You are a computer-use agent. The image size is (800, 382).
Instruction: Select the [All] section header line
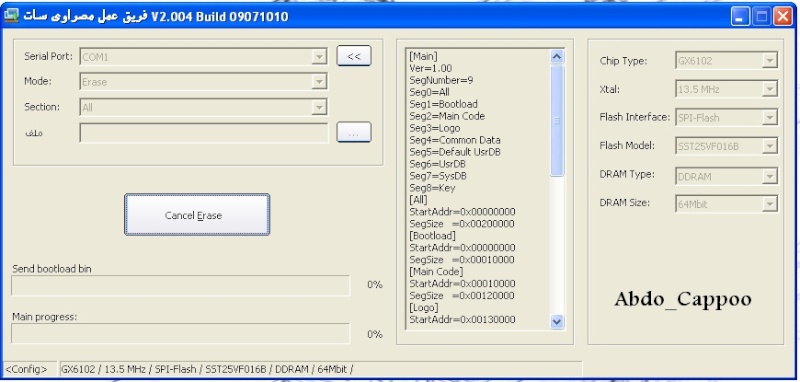click(418, 199)
